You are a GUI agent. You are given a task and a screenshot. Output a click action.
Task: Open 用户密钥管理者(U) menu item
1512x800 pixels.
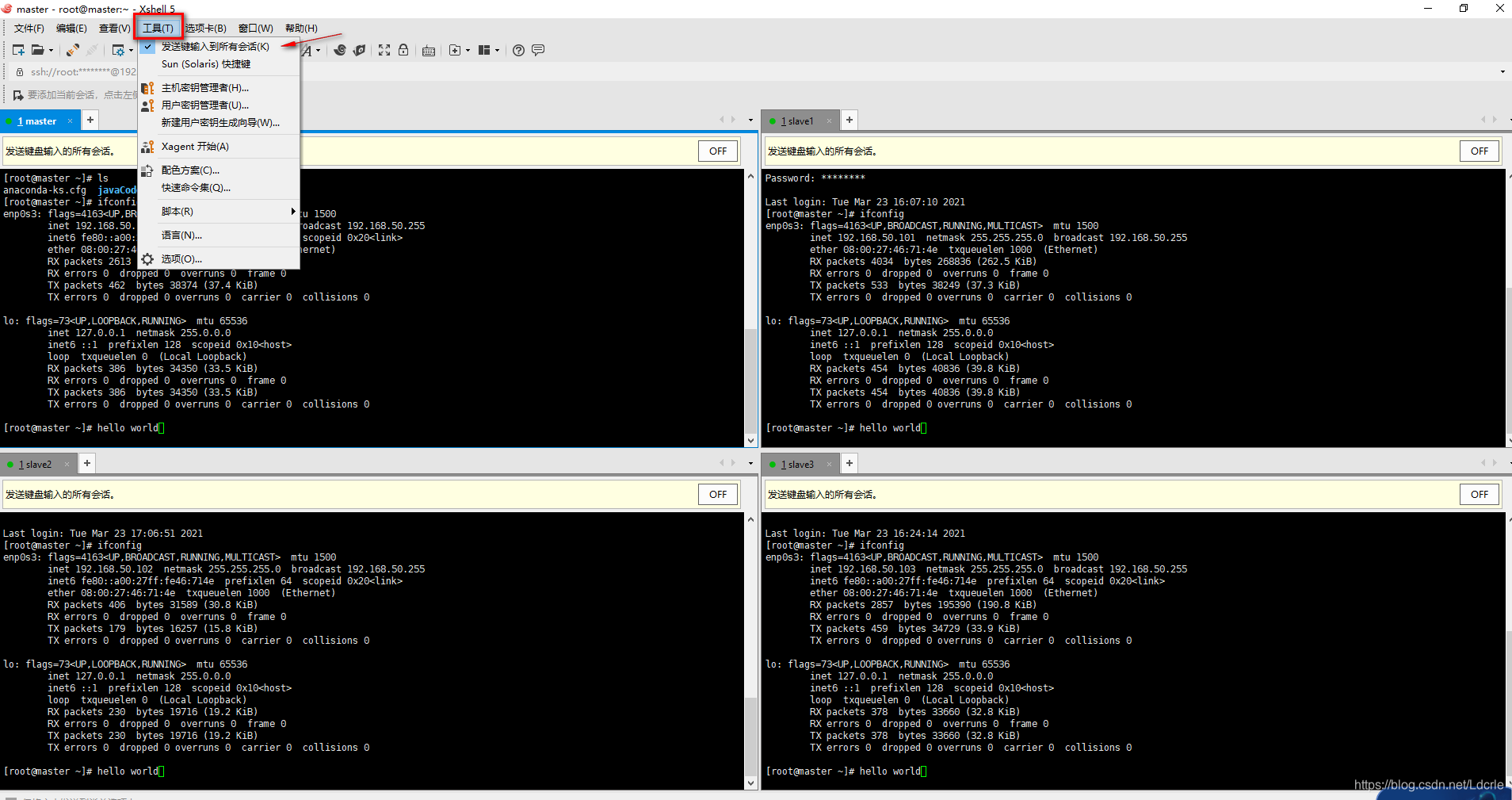coord(220,105)
